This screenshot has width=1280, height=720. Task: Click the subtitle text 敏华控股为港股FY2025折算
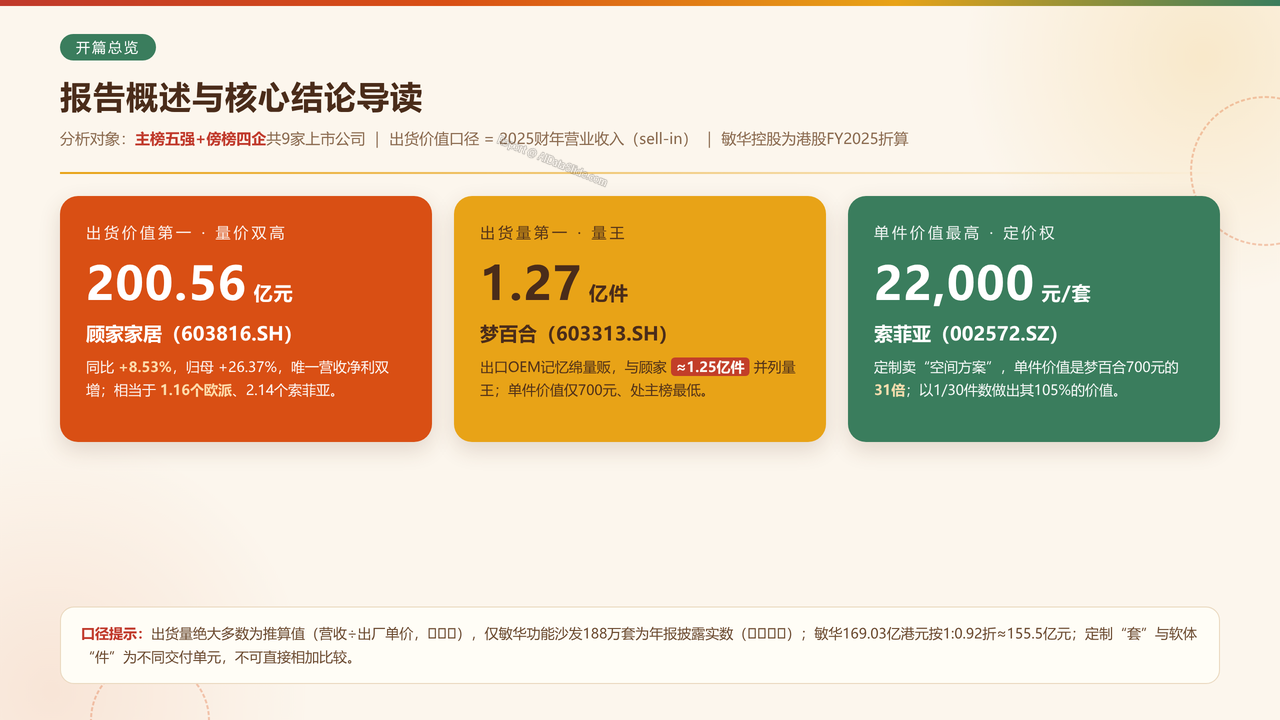tap(814, 139)
